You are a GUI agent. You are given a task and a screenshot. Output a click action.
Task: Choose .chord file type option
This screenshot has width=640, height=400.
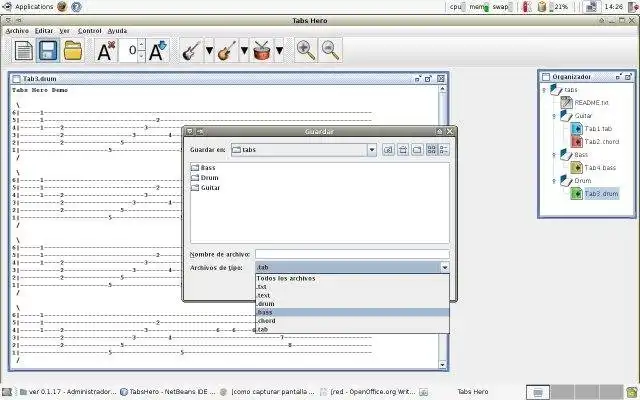pos(352,321)
